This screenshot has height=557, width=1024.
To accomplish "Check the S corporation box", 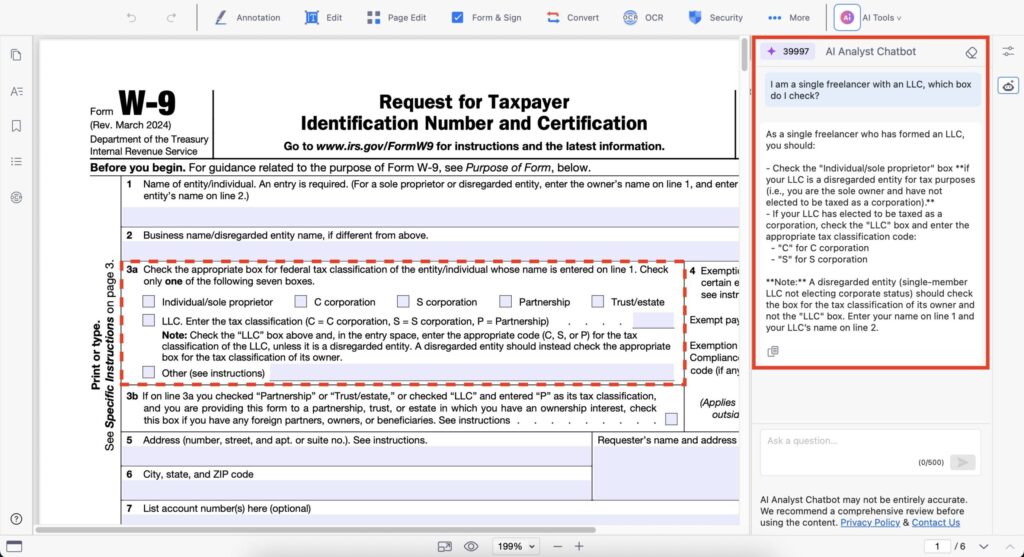I will 403,301.
